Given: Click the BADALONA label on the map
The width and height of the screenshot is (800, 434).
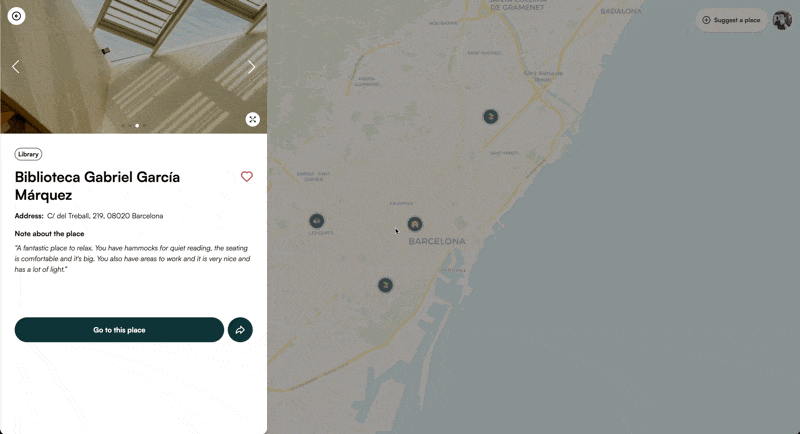Looking at the screenshot, I should (x=621, y=11).
